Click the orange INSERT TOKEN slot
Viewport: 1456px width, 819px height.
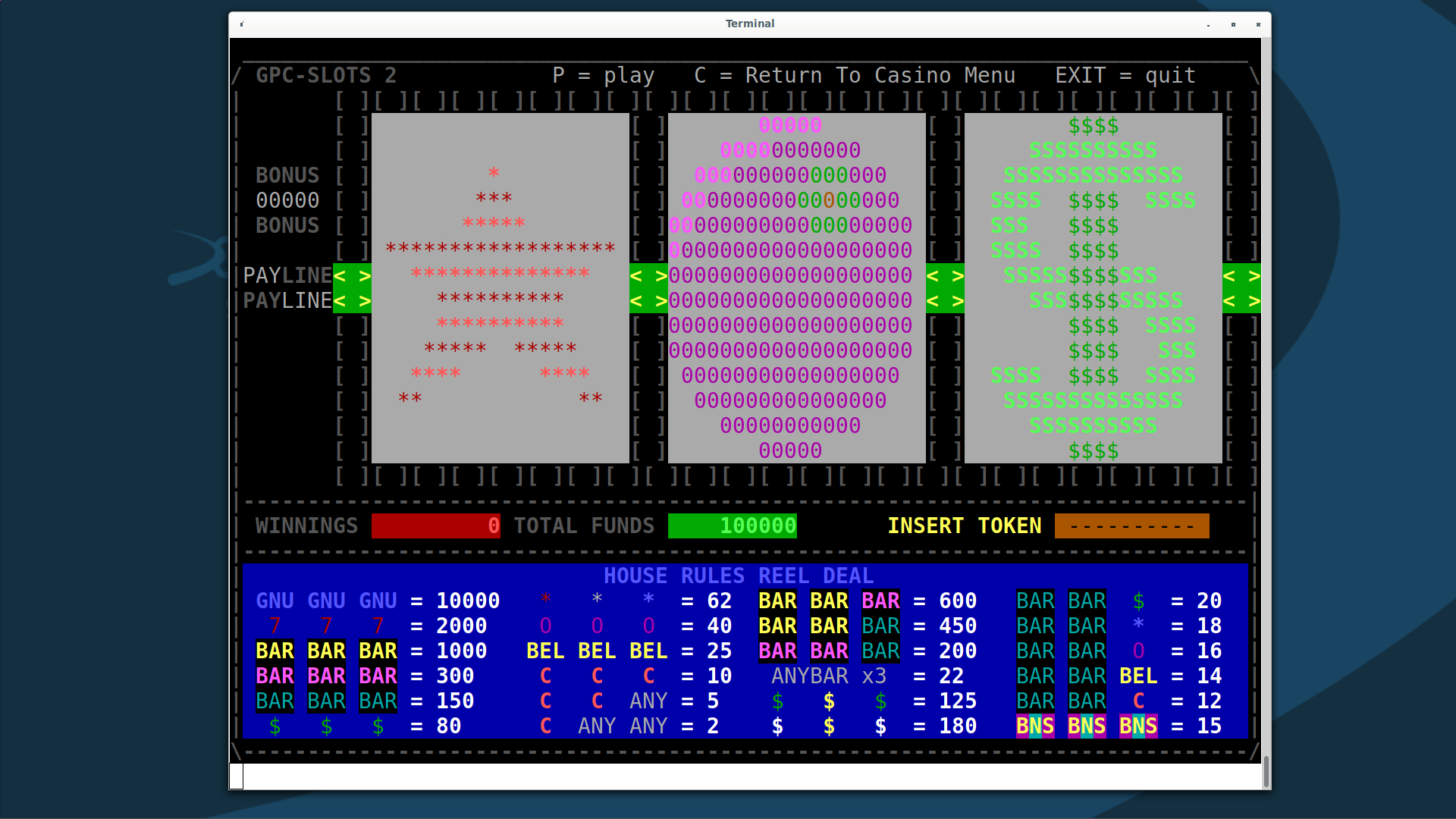click(x=1131, y=526)
